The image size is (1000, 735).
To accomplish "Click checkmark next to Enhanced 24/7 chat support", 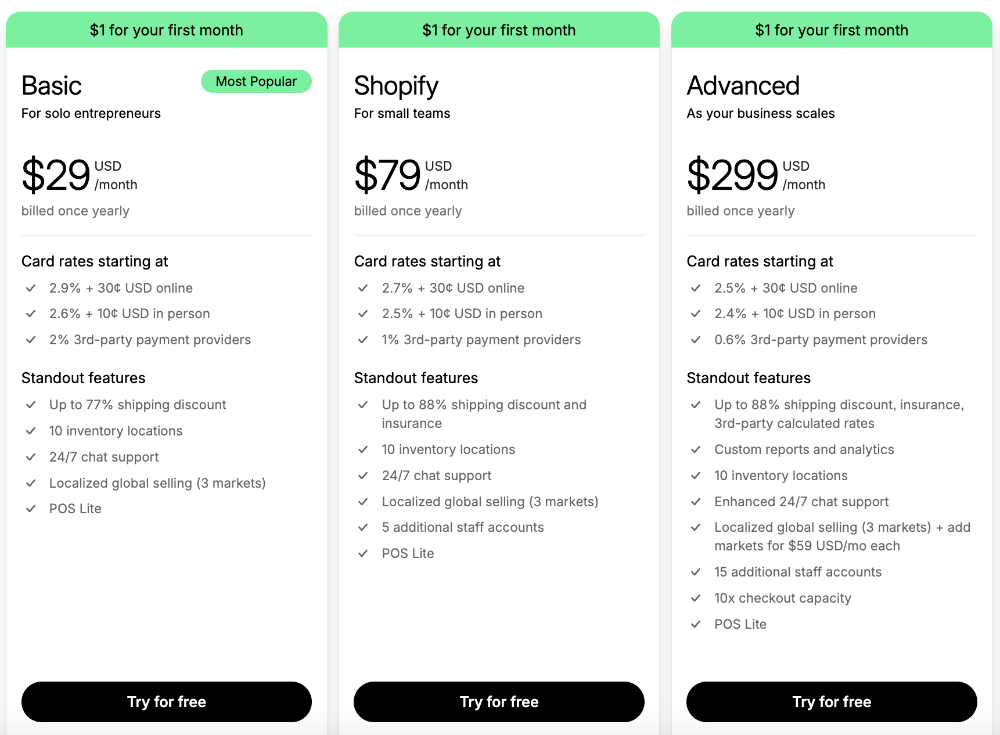I will [x=696, y=502].
